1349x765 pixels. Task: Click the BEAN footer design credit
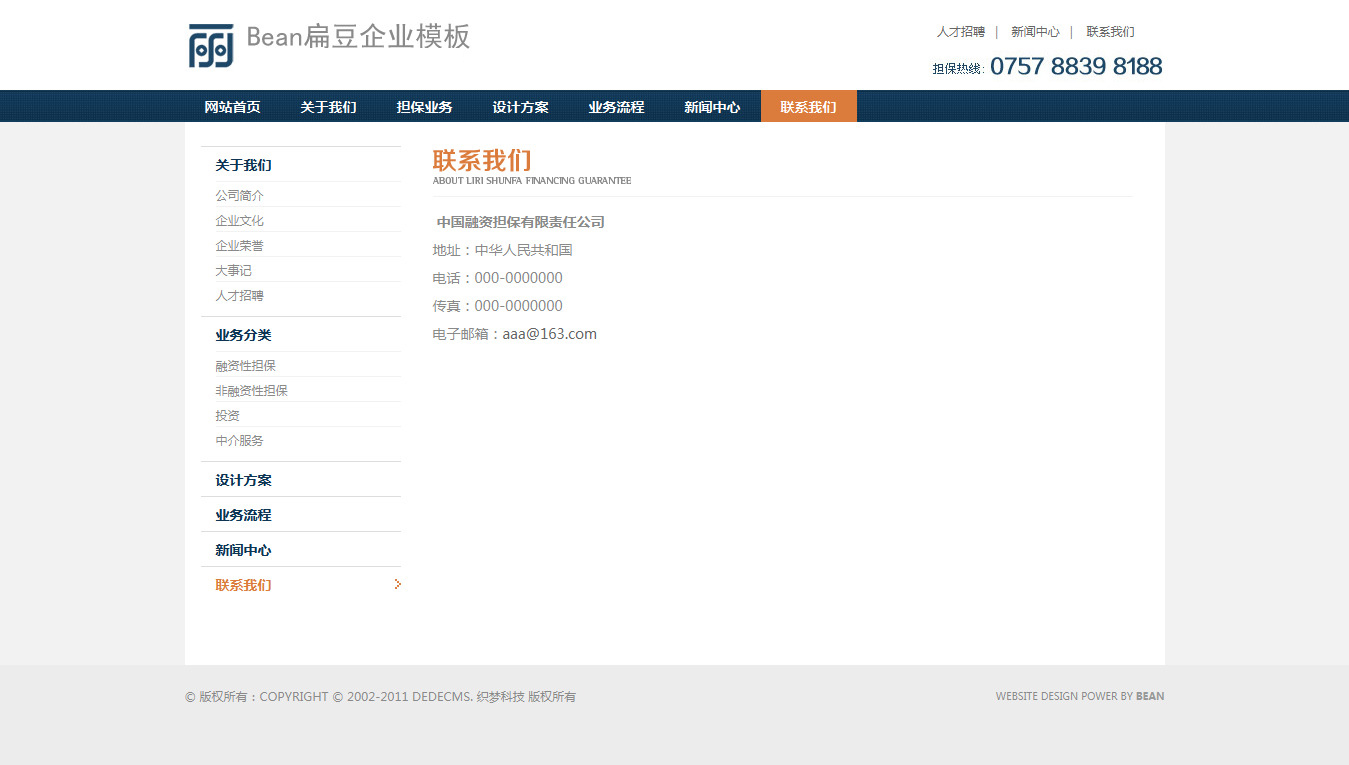[1150, 696]
